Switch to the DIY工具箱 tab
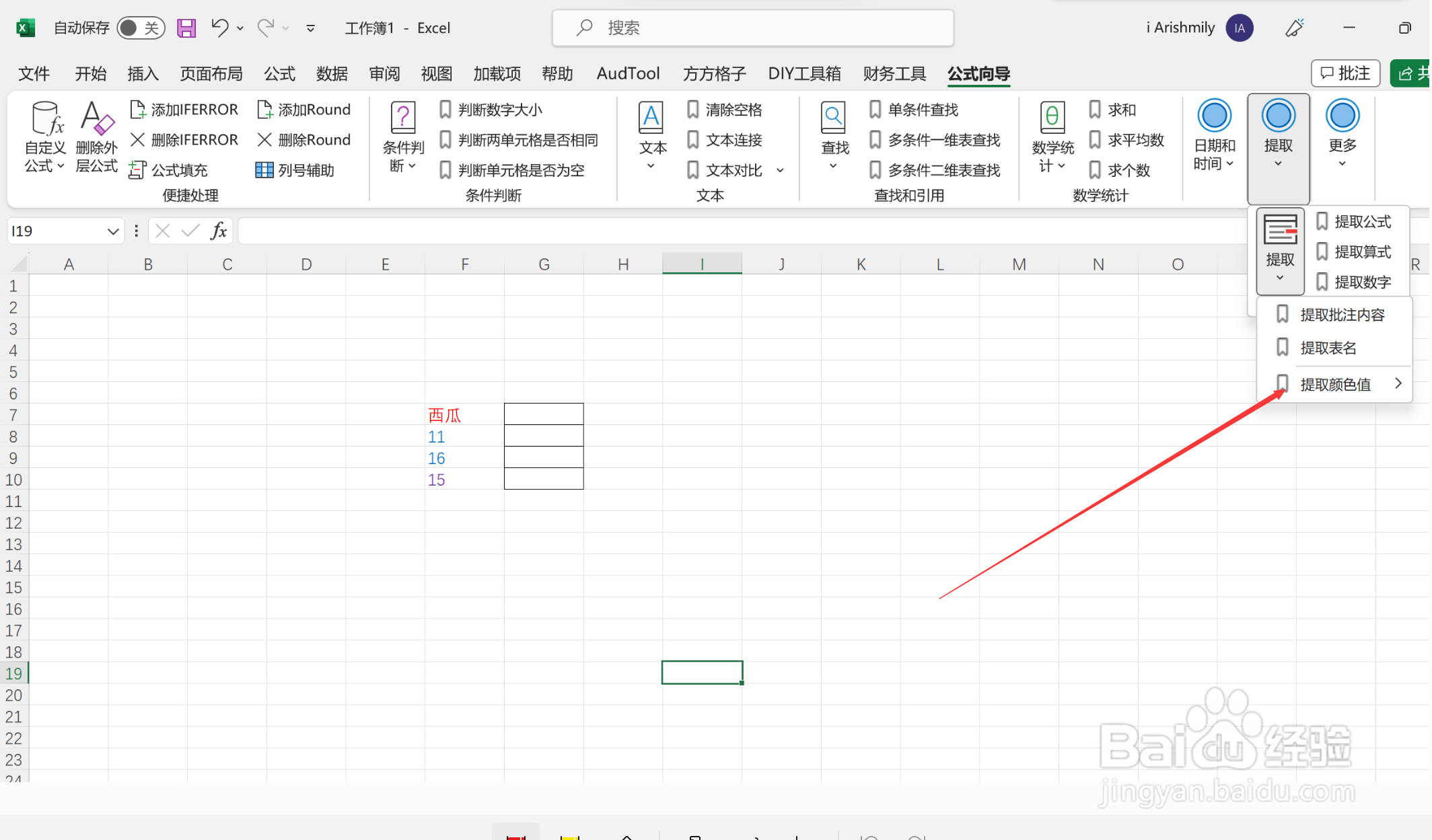 [805, 73]
